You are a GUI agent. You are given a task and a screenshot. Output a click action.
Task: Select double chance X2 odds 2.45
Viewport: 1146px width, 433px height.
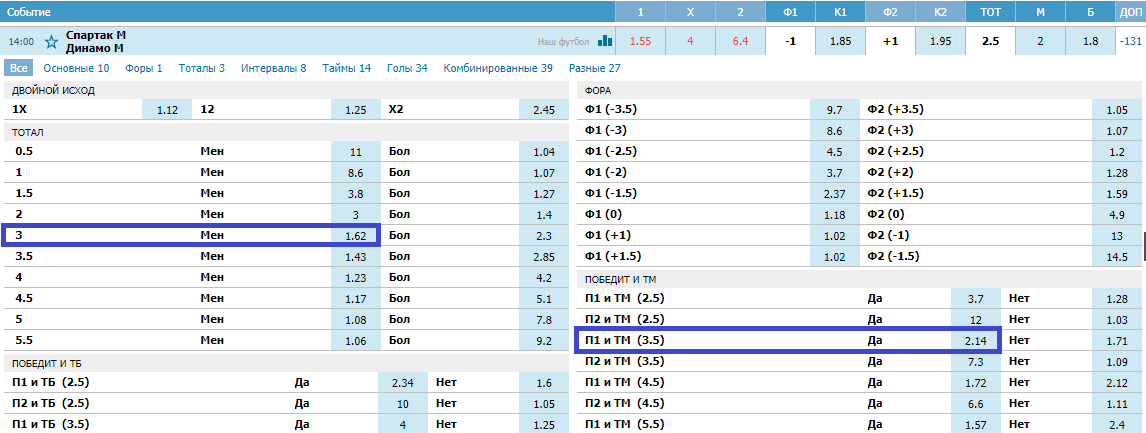pos(544,110)
